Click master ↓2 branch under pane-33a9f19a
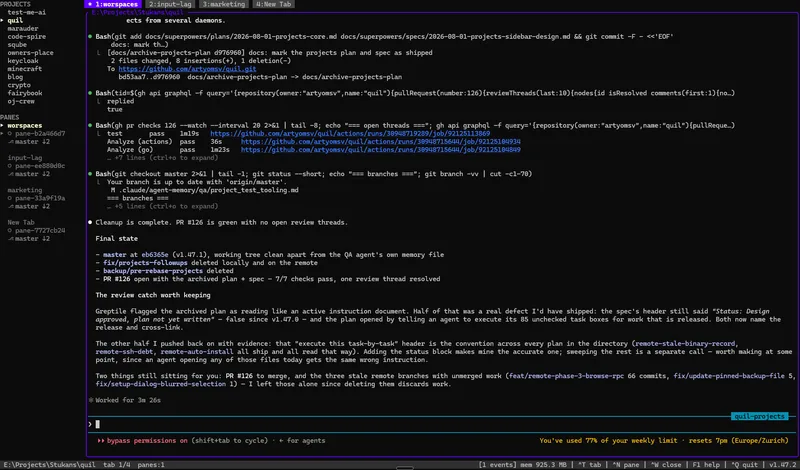Screen dimensions: 800x470 tap(32, 206)
